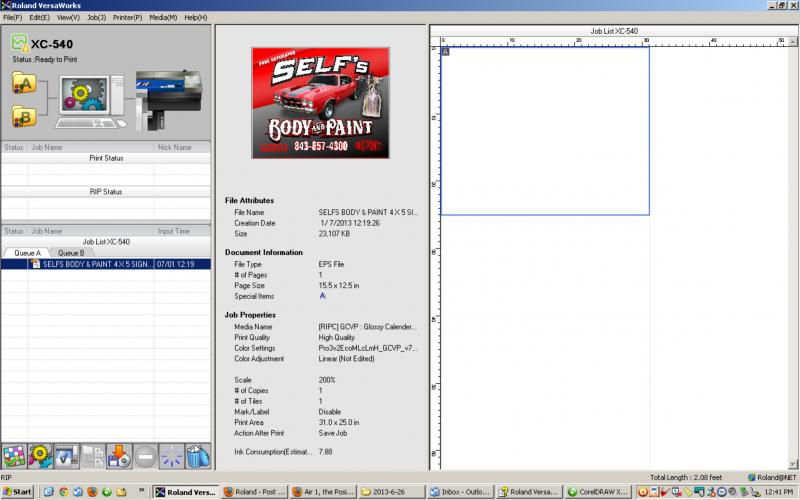Switch to the Queue B tab
Image resolution: width=800 pixels, height=500 pixels.
pyautogui.click(x=71, y=253)
